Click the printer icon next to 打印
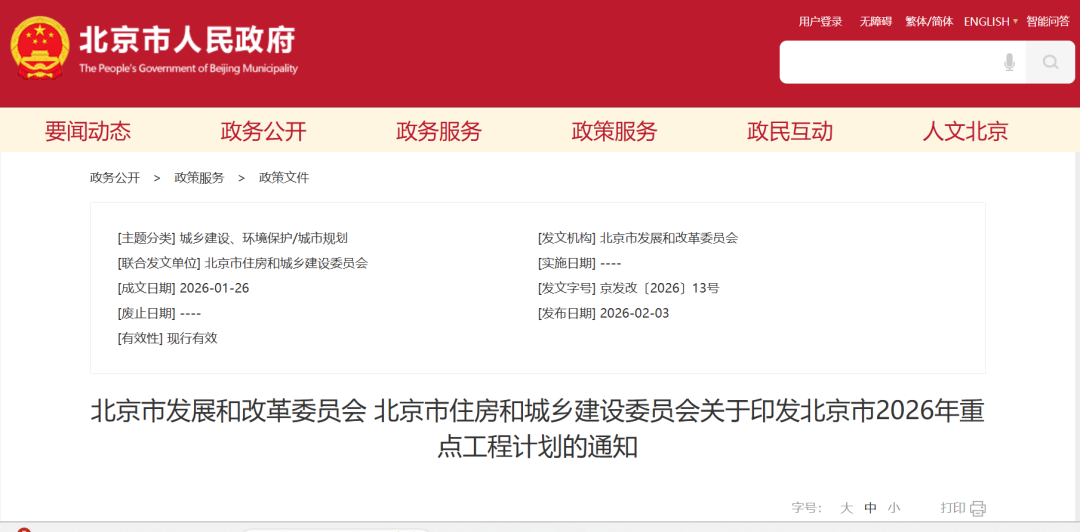Image resolution: width=1080 pixels, height=532 pixels. (978, 509)
